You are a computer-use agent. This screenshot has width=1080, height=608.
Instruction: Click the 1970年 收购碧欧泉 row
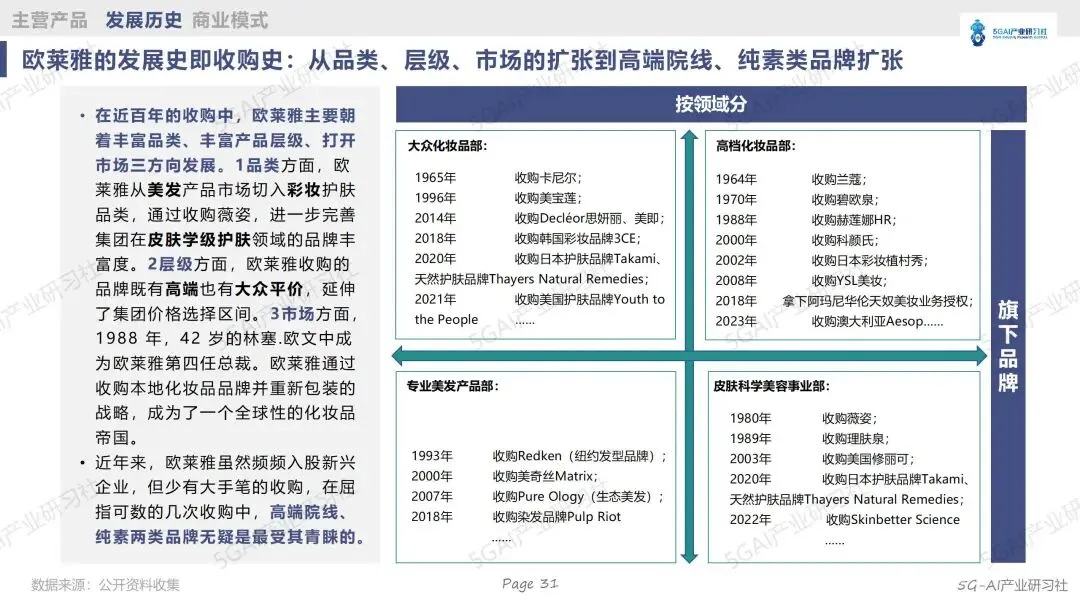tap(797, 200)
